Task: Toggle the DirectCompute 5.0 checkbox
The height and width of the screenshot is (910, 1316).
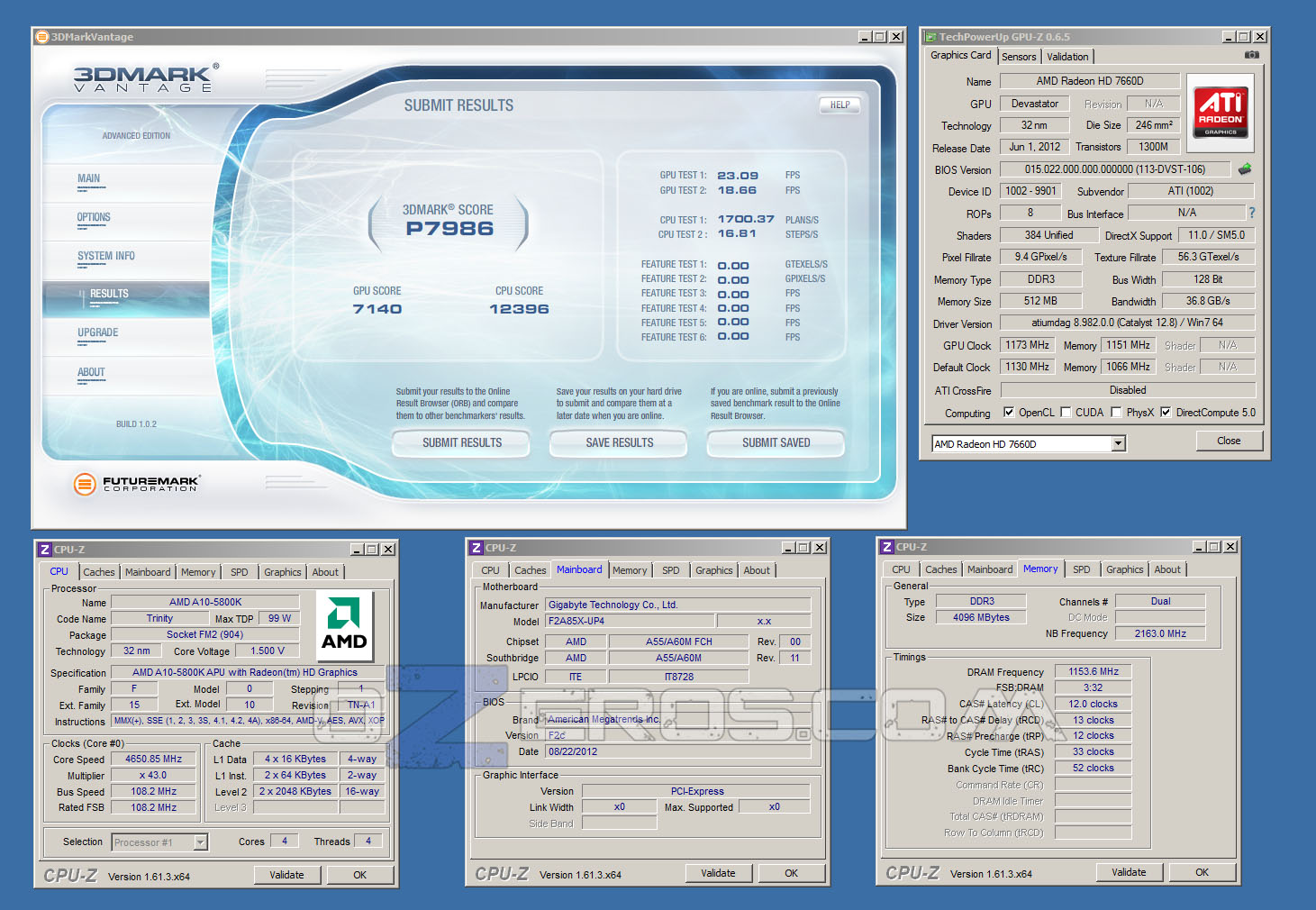Action: tap(1166, 413)
